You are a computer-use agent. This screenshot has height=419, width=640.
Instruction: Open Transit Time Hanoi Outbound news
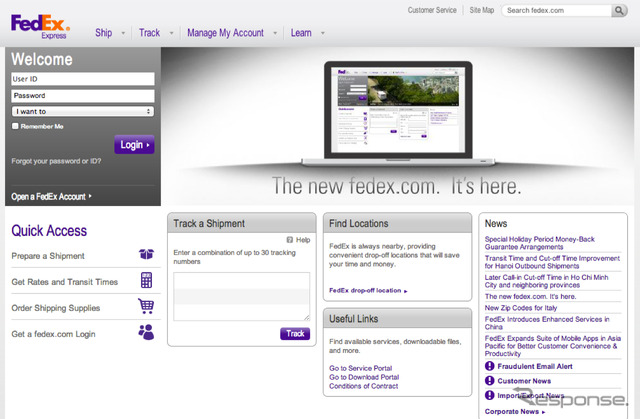(552, 262)
